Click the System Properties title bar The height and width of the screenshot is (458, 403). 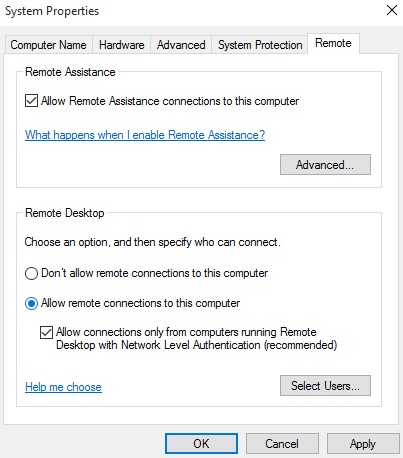[x=192, y=11]
